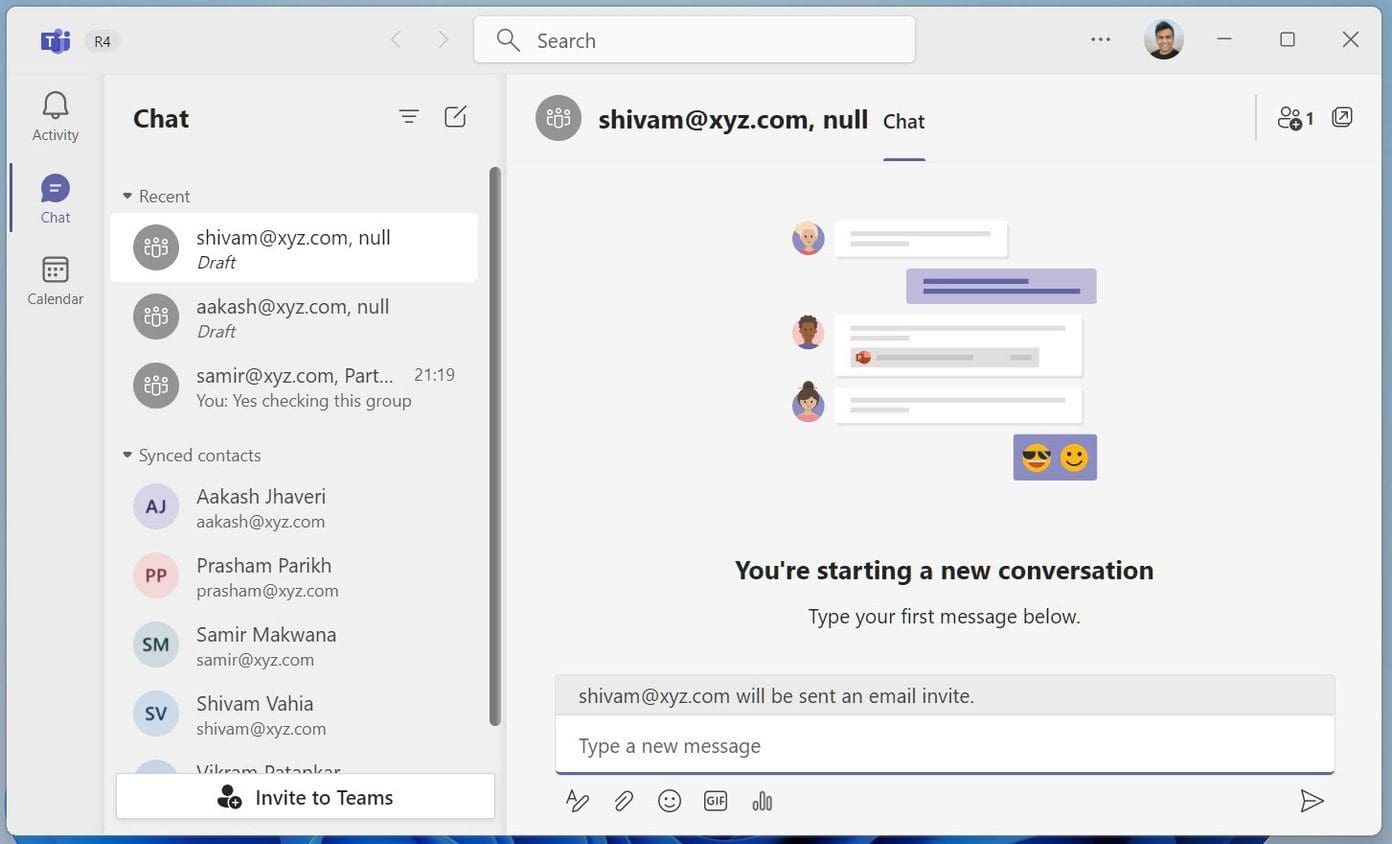Open the polls bar-chart icon
The width and height of the screenshot is (1392, 844).
762,801
